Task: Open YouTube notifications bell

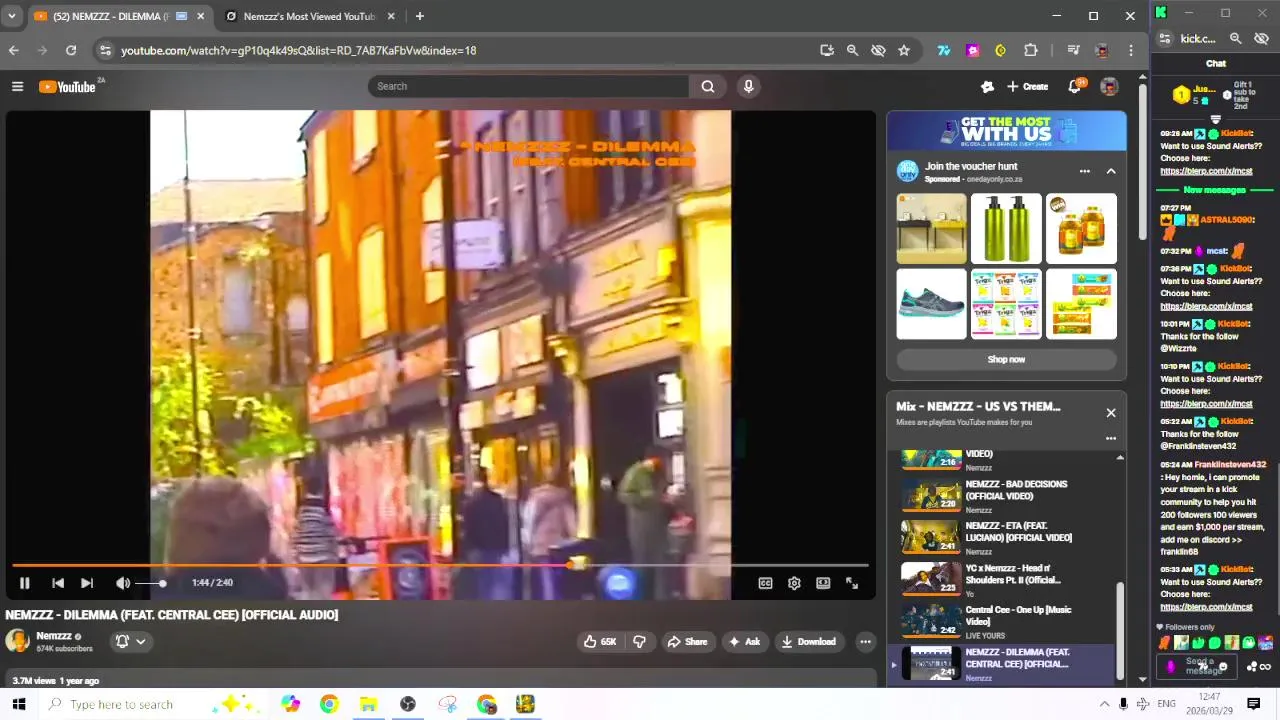Action: (x=1075, y=86)
